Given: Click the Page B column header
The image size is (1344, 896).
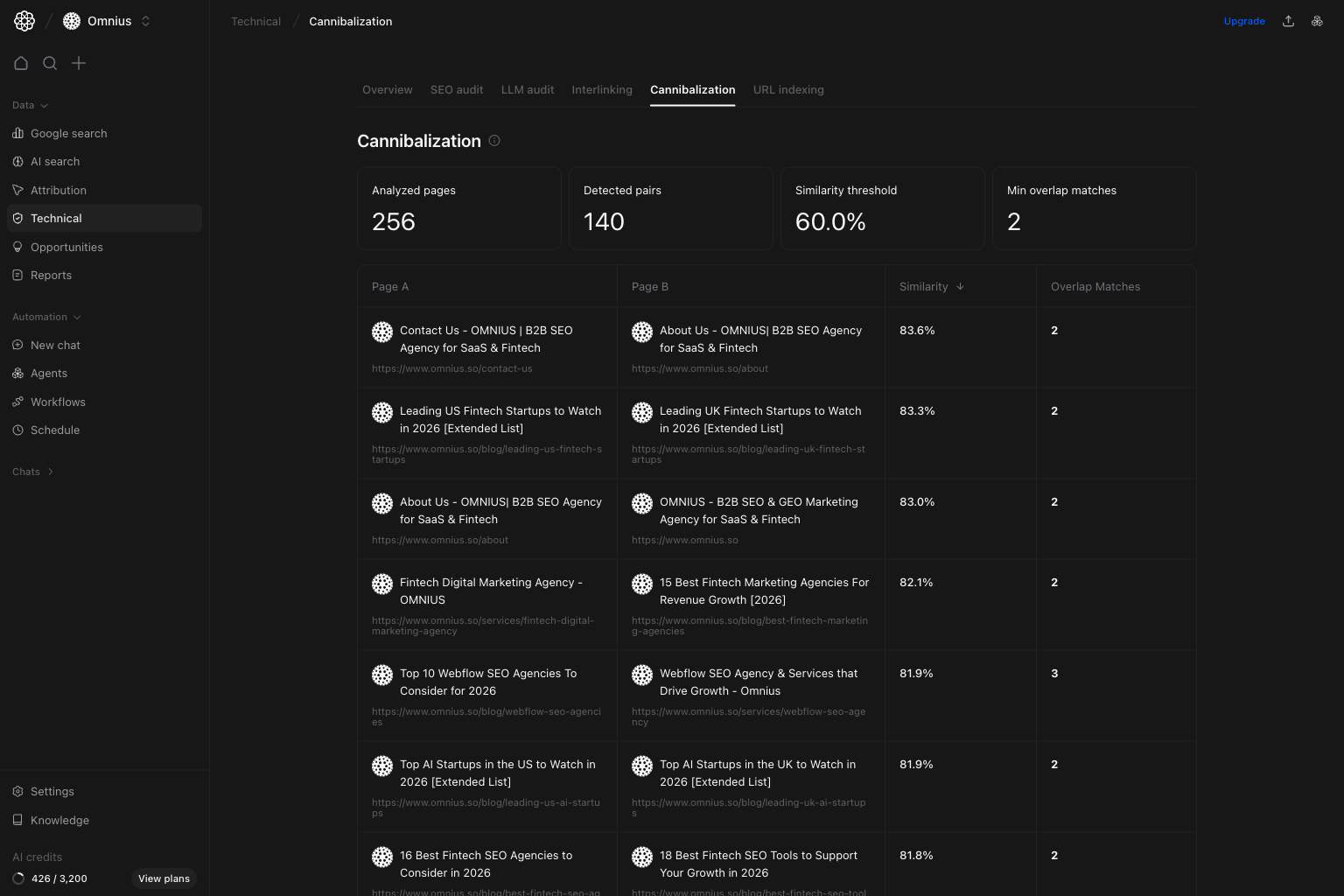Looking at the screenshot, I should pos(650,286).
